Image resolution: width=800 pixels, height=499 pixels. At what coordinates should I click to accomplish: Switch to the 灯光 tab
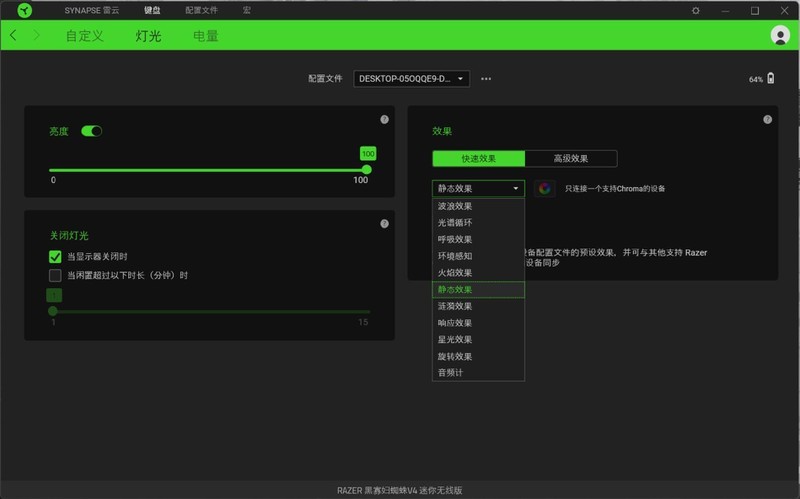click(148, 36)
